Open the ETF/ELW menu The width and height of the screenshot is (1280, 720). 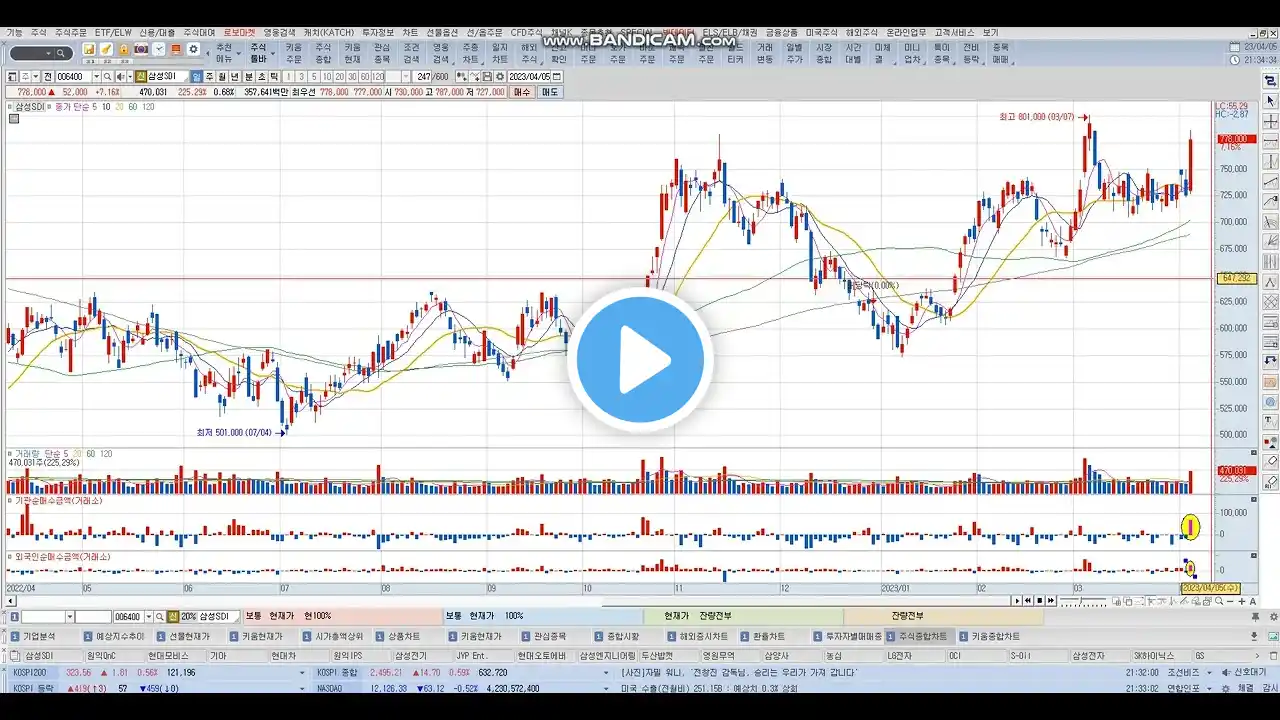[x=113, y=33]
